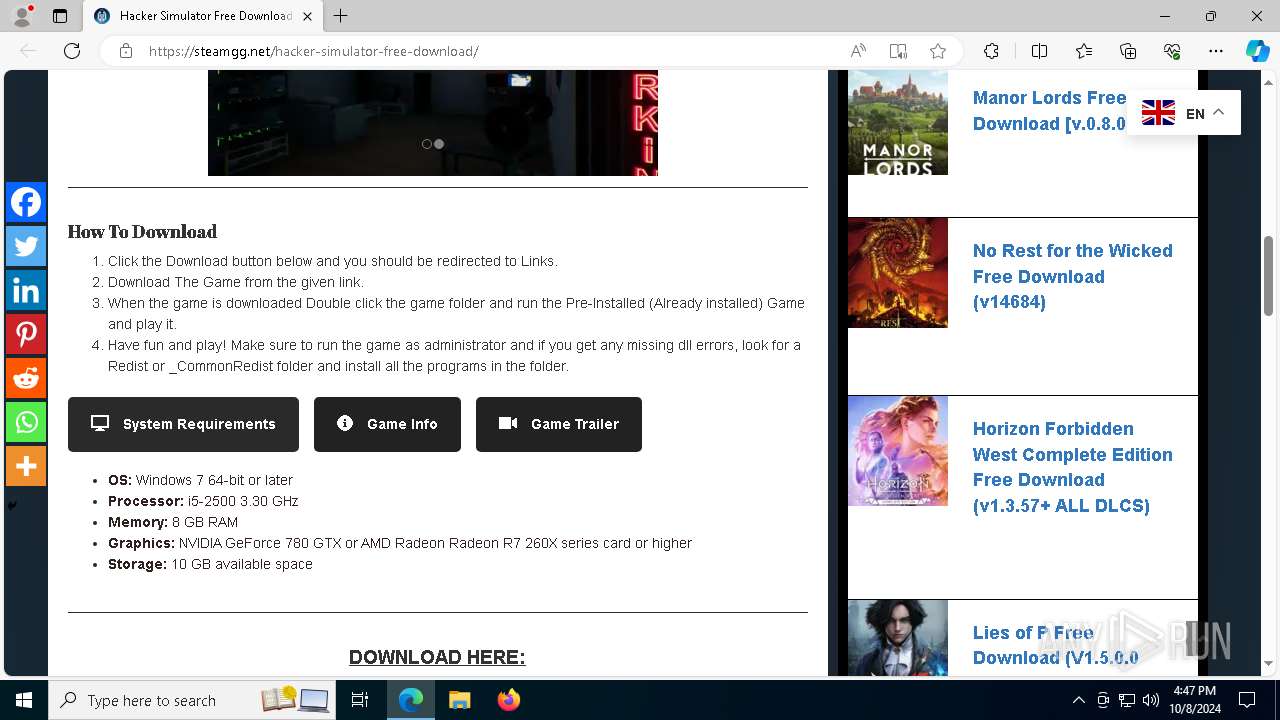Screen dimensions: 1280x720
Task: Click the address bar URL
Action: coord(314,51)
